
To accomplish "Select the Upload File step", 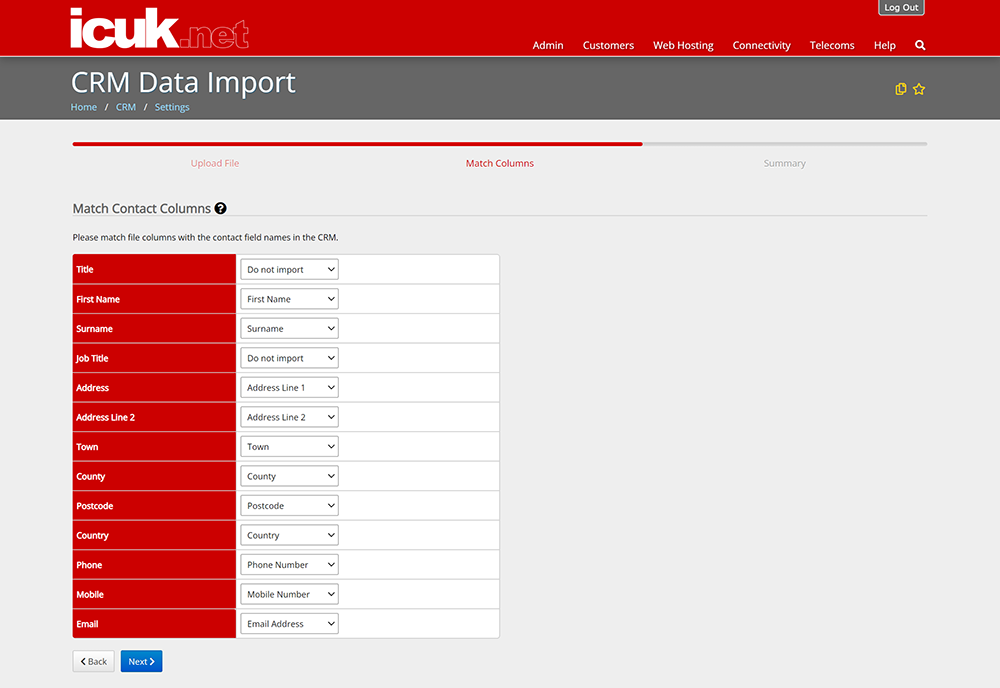I will coord(215,163).
